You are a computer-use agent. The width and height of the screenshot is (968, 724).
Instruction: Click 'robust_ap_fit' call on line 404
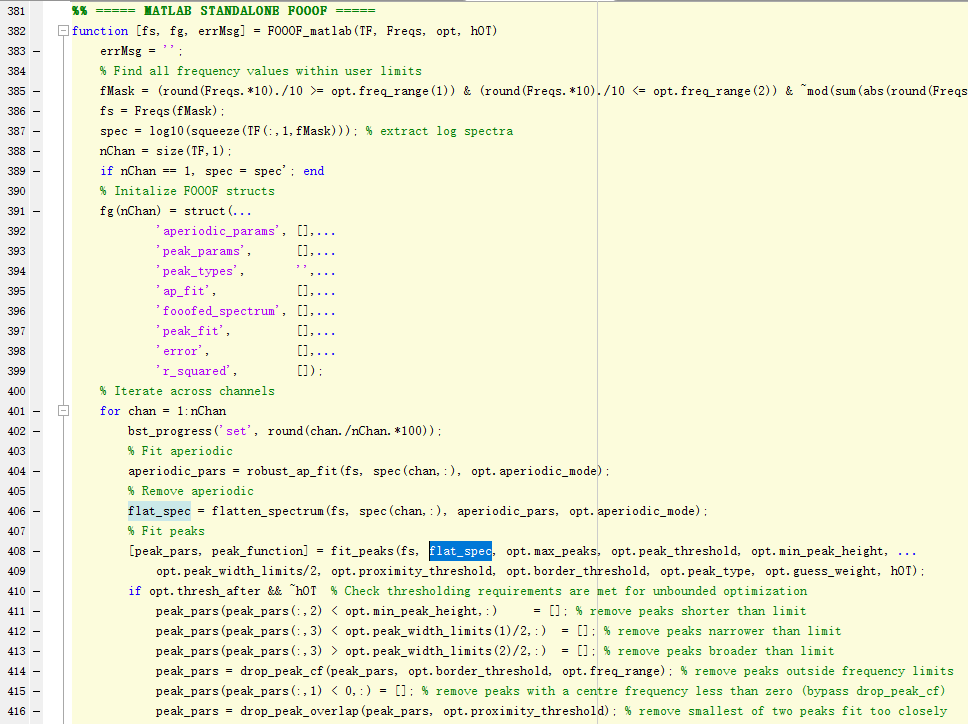click(293, 471)
